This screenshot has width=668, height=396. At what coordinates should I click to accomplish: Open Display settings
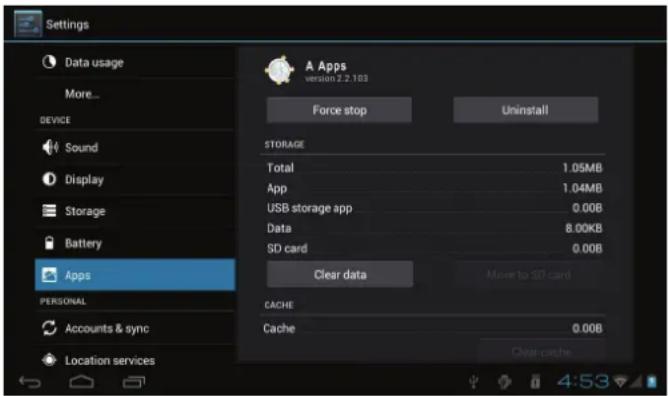tap(135, 179)
